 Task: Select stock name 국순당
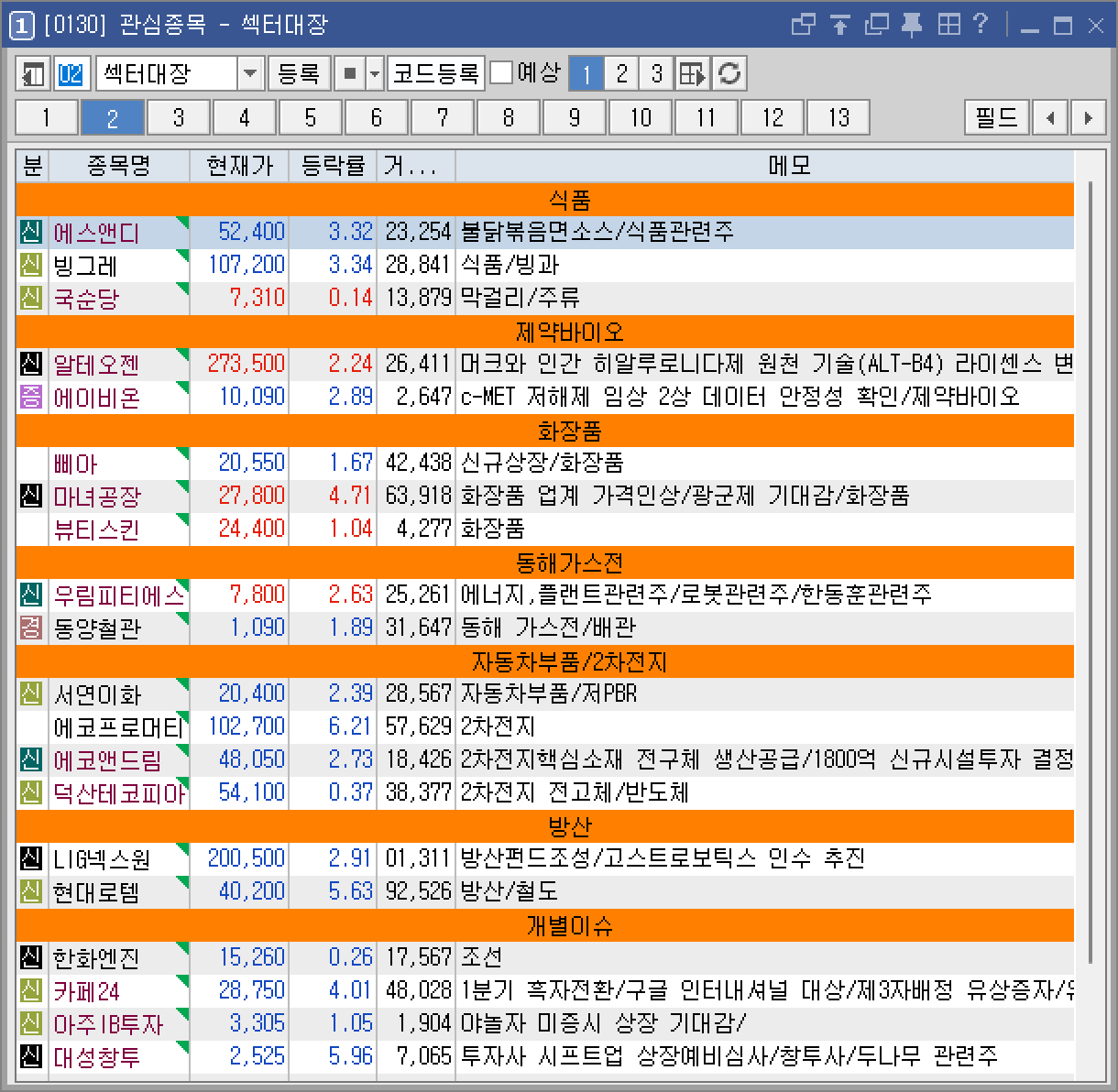pyautogui.click(x=86, y=299)
